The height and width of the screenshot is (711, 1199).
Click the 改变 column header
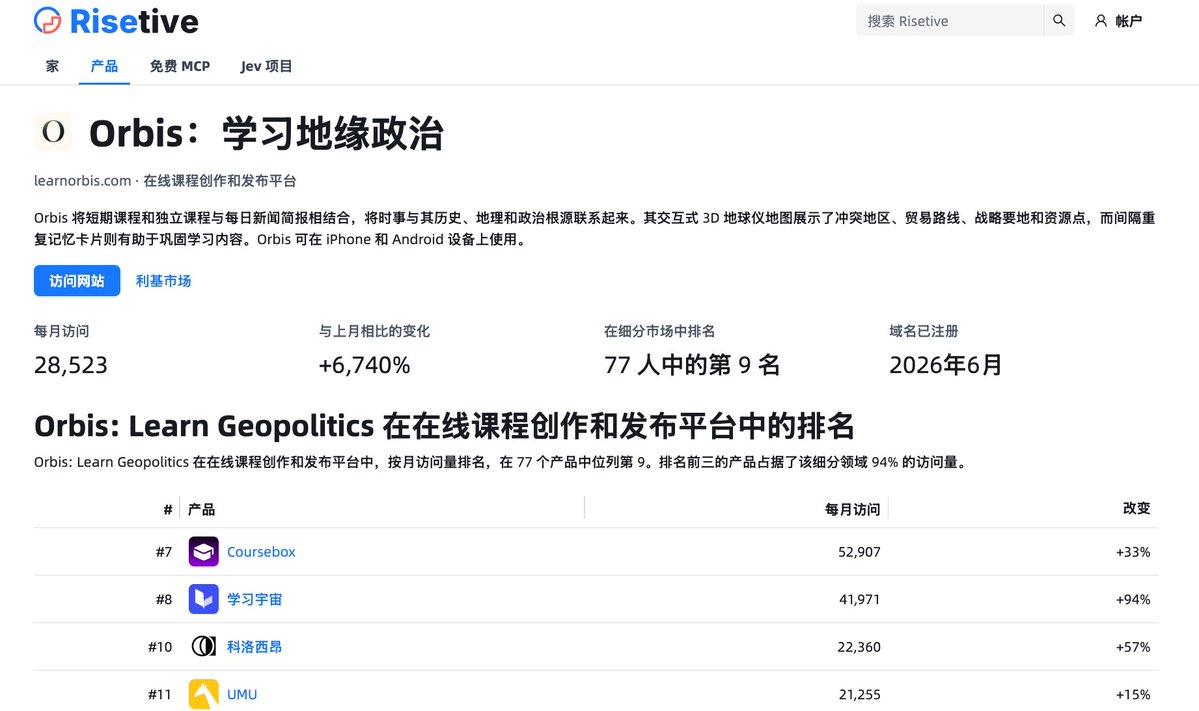1136,508
